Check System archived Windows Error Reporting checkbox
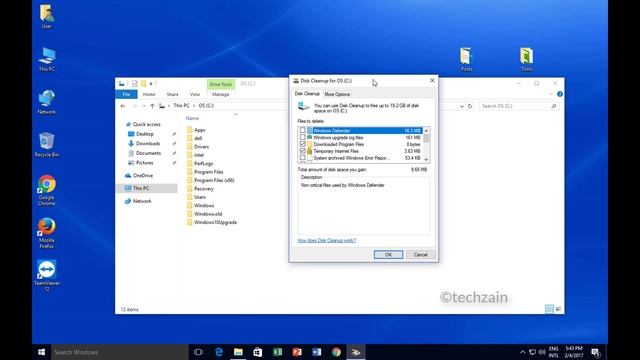This screenshot has width=640, height=360. tap(302, 158)
